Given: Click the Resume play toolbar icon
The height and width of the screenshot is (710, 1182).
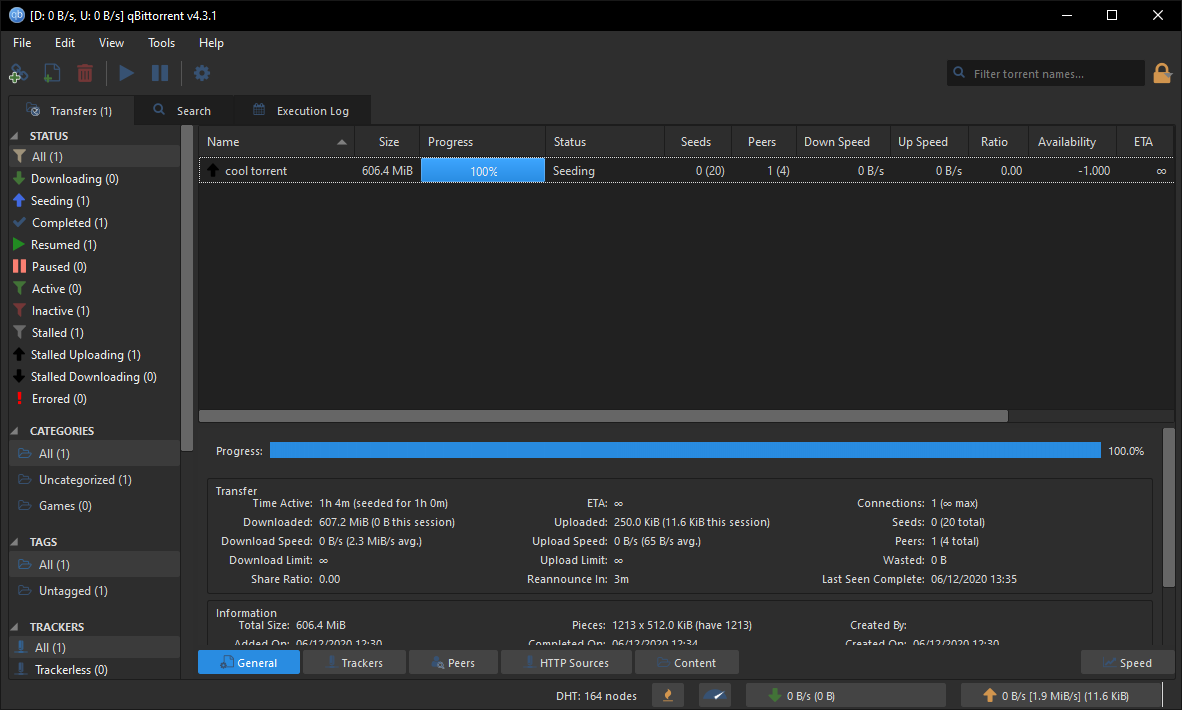Looking at the screenshot, I should [127, 74].
